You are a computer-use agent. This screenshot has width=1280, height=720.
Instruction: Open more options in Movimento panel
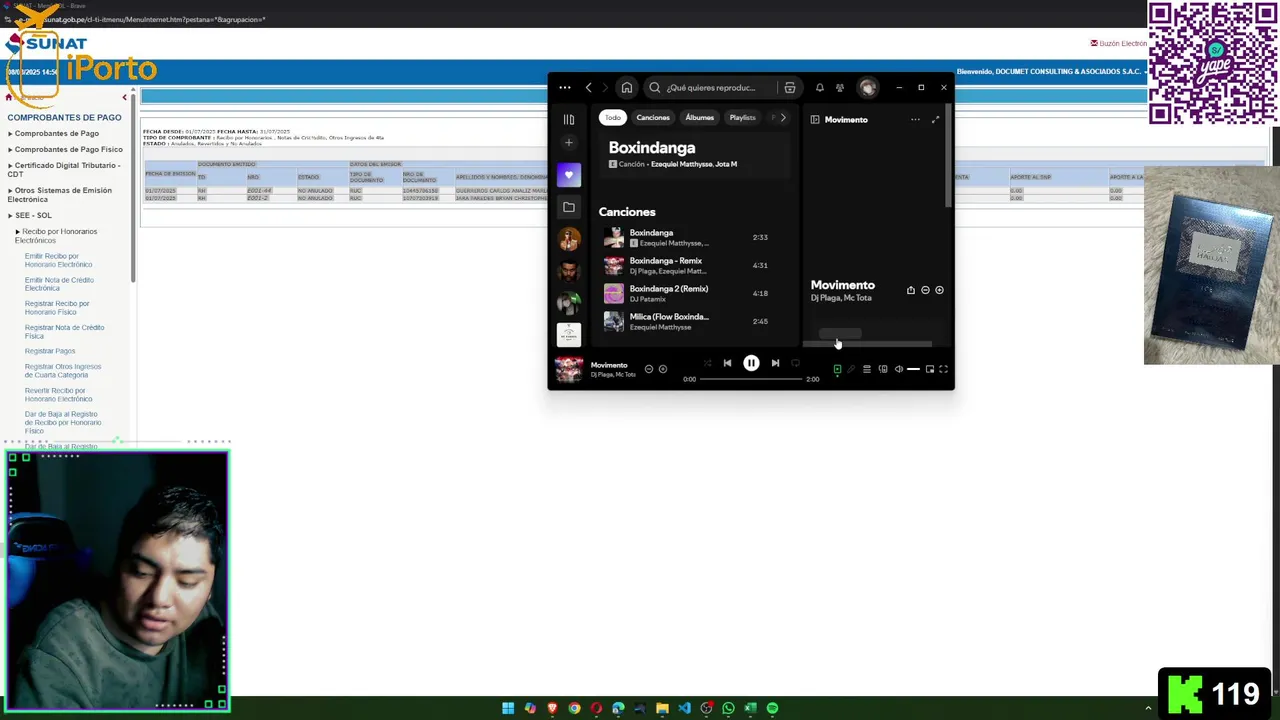pyautogui.click(x=915, y=120)
